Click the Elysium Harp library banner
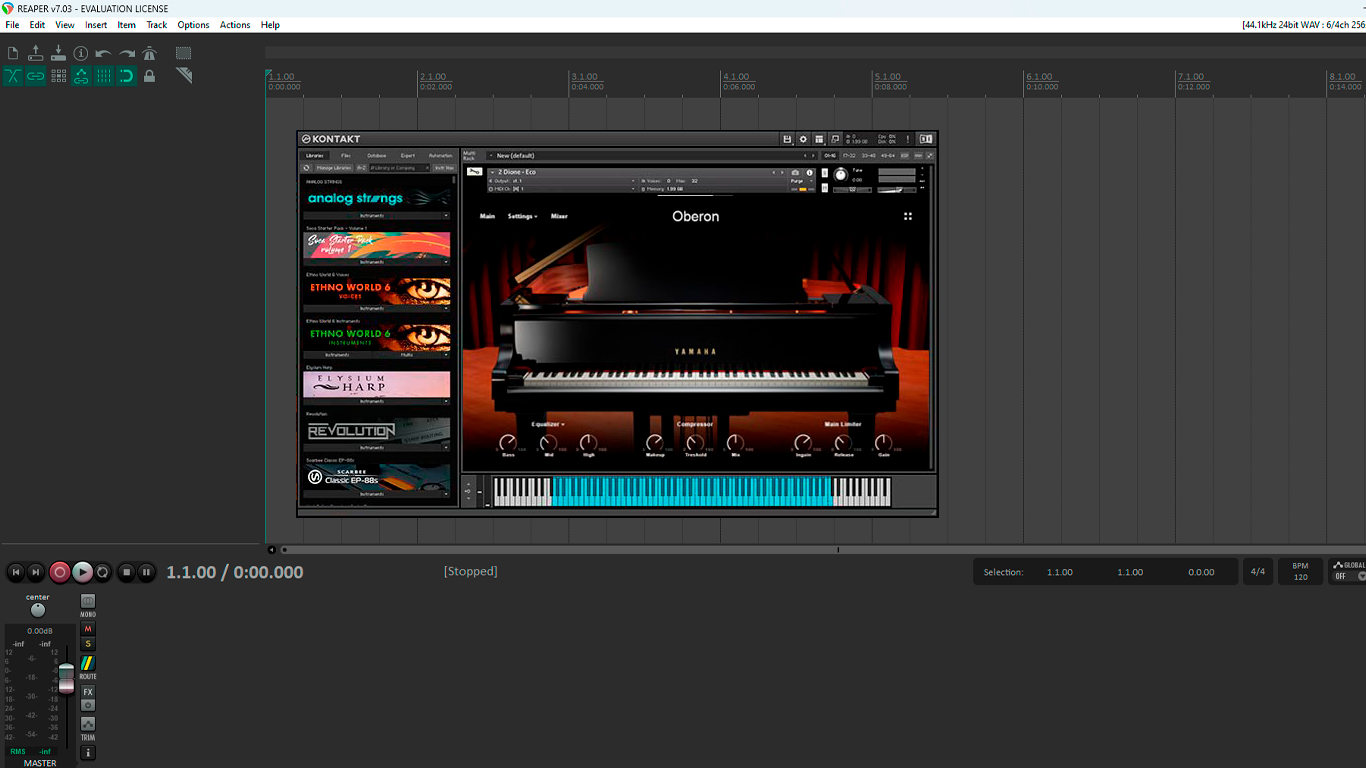Screen dimensions: 1366x768 (377, 385)
